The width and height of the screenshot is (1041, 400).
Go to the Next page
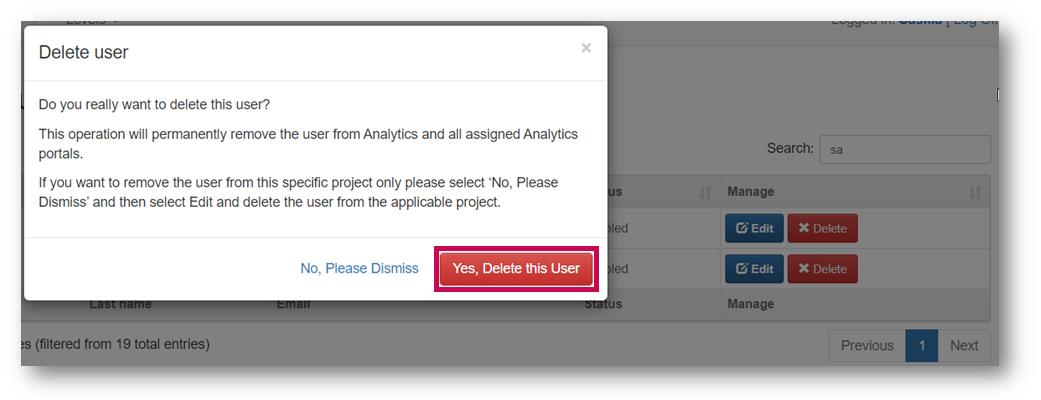[x=963, y=346]
